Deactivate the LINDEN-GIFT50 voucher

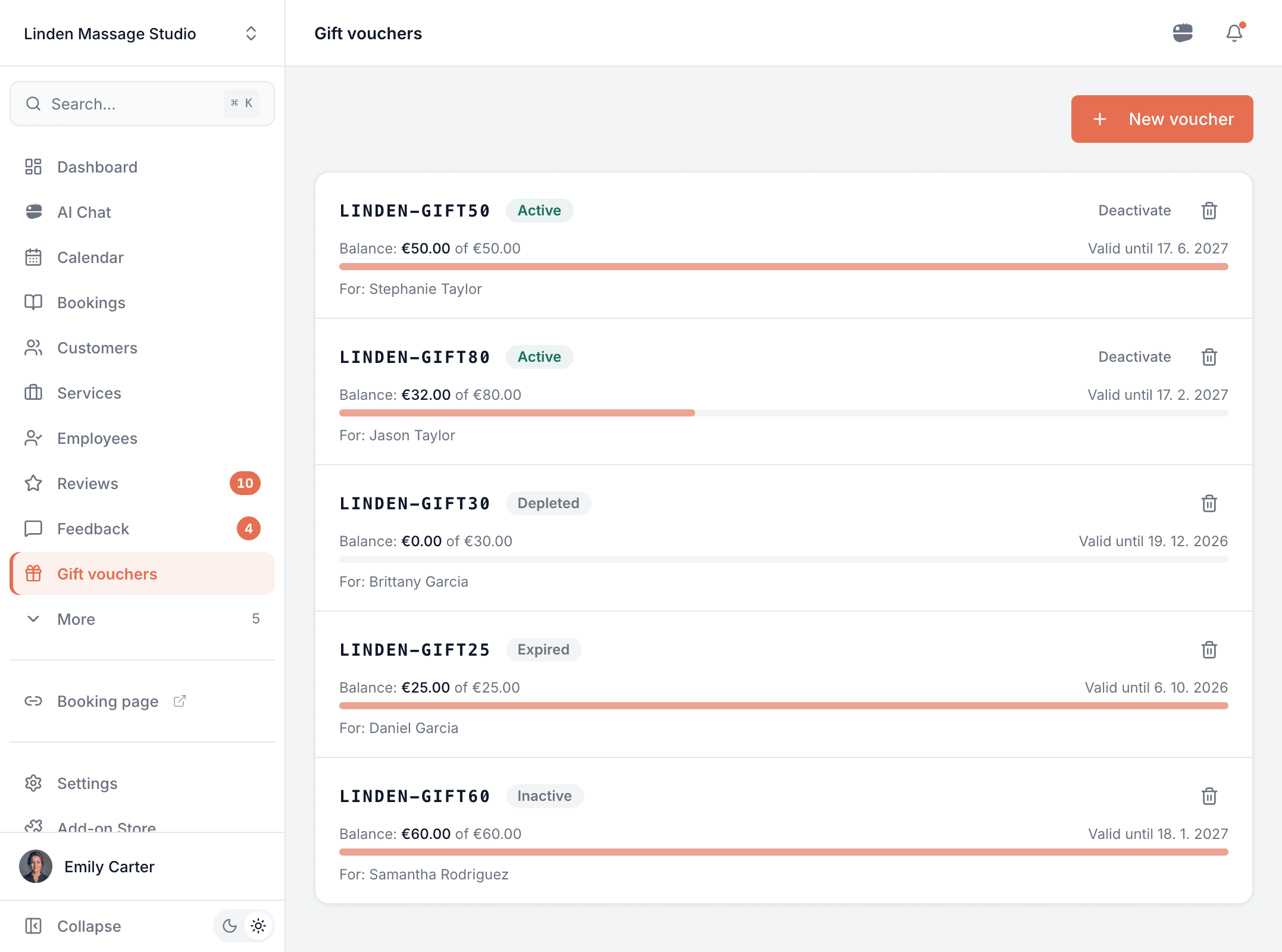point(1134,211)
